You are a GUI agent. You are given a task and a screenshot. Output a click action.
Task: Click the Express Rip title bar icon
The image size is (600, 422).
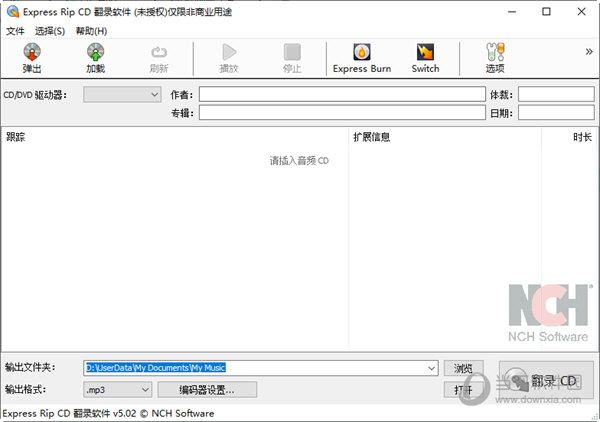tap(13, 11)
